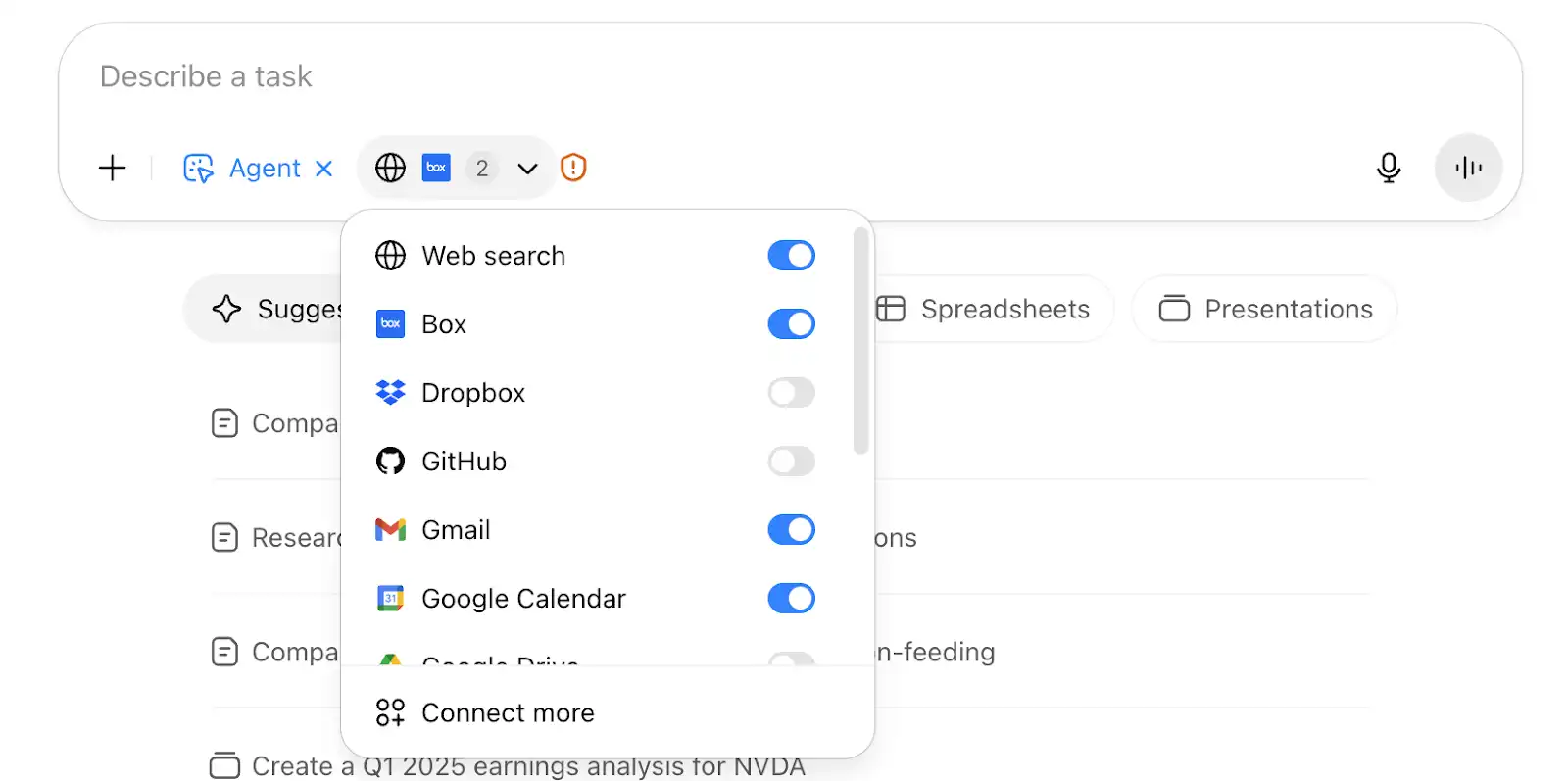Click the Connect more grid icon

[x=390, y=712]
